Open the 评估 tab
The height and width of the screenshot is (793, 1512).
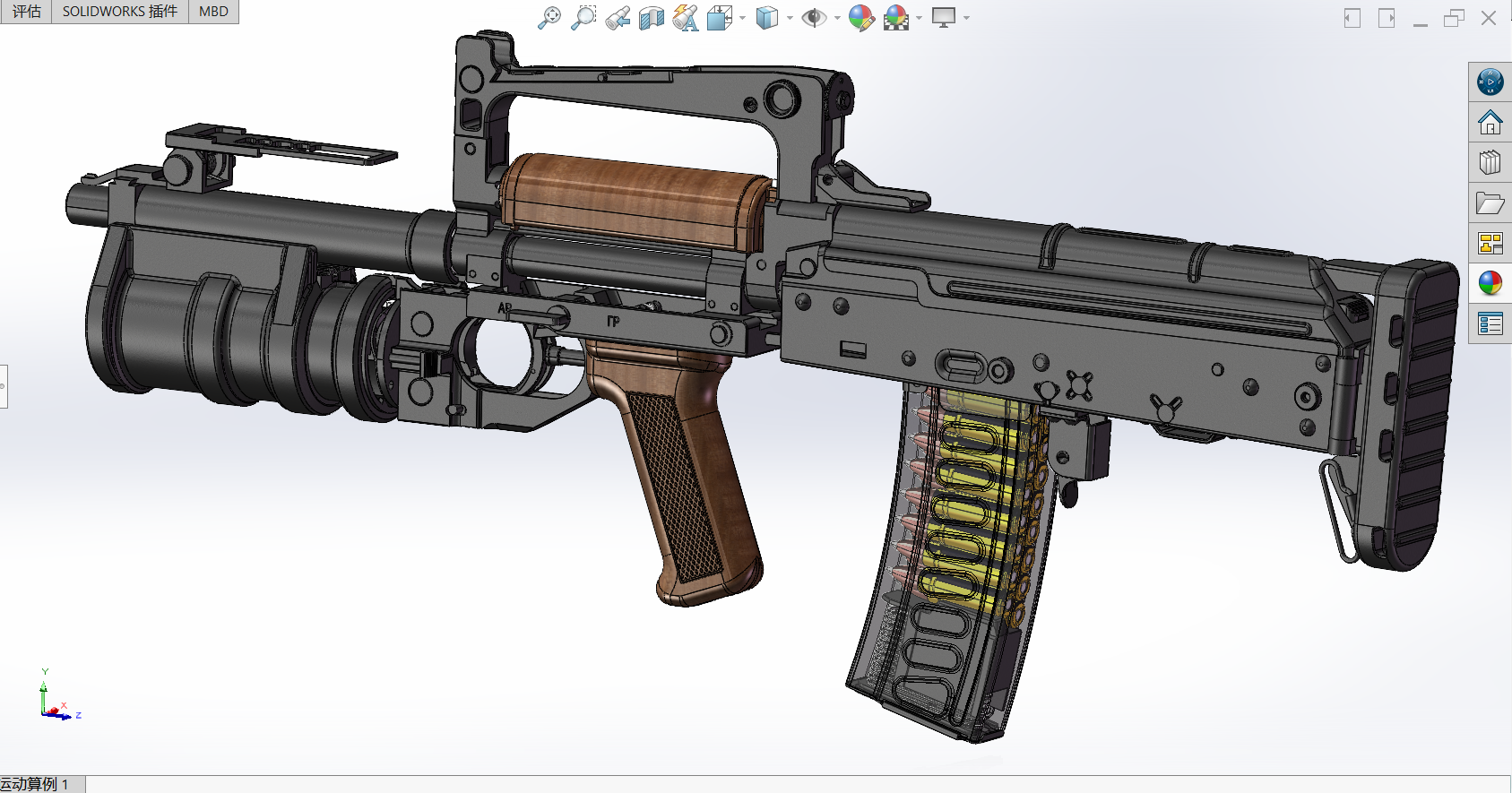(27, 12)
